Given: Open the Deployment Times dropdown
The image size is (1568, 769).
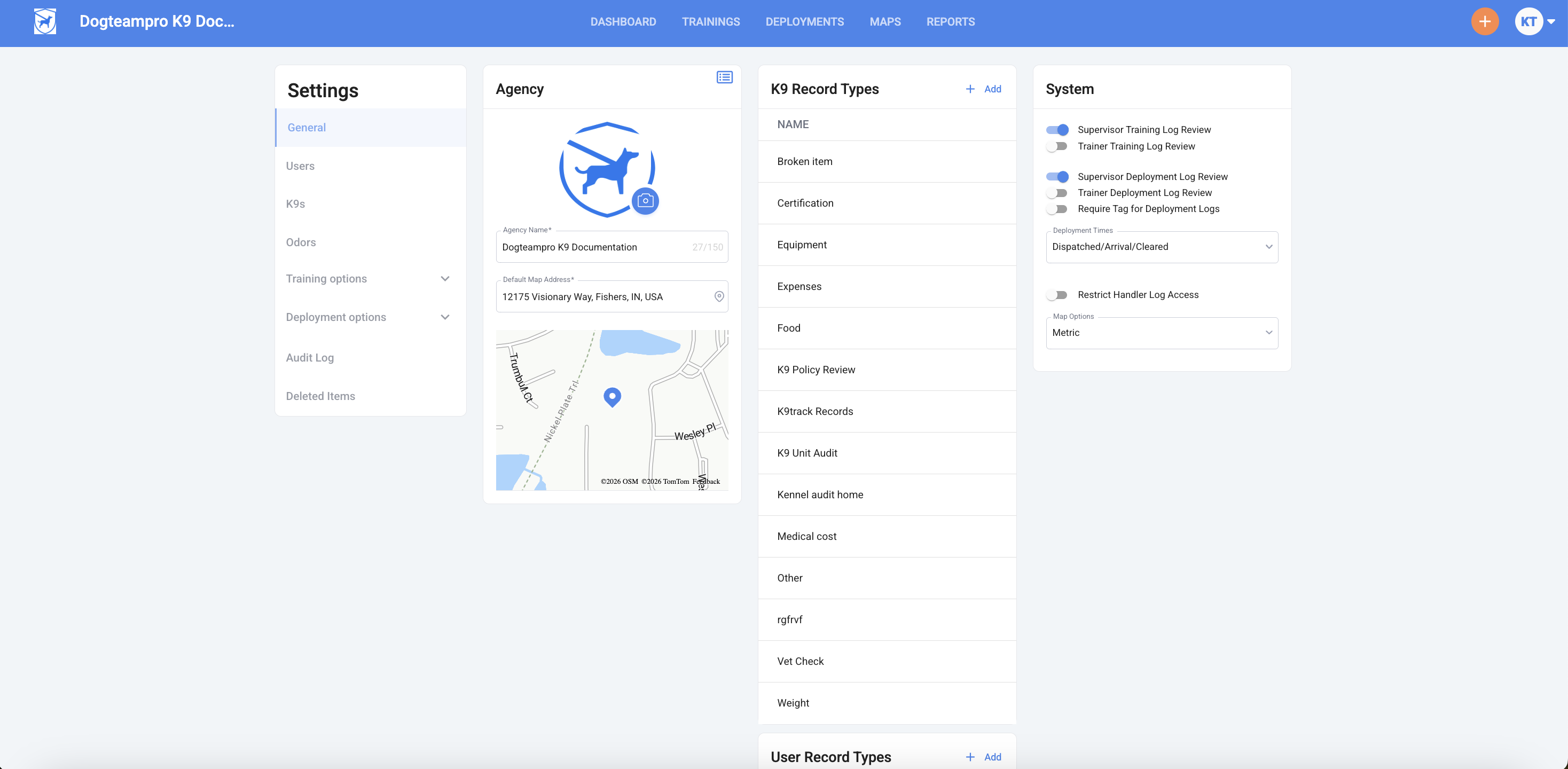Looking at the screenshot, I should [x=1162, y=247].
